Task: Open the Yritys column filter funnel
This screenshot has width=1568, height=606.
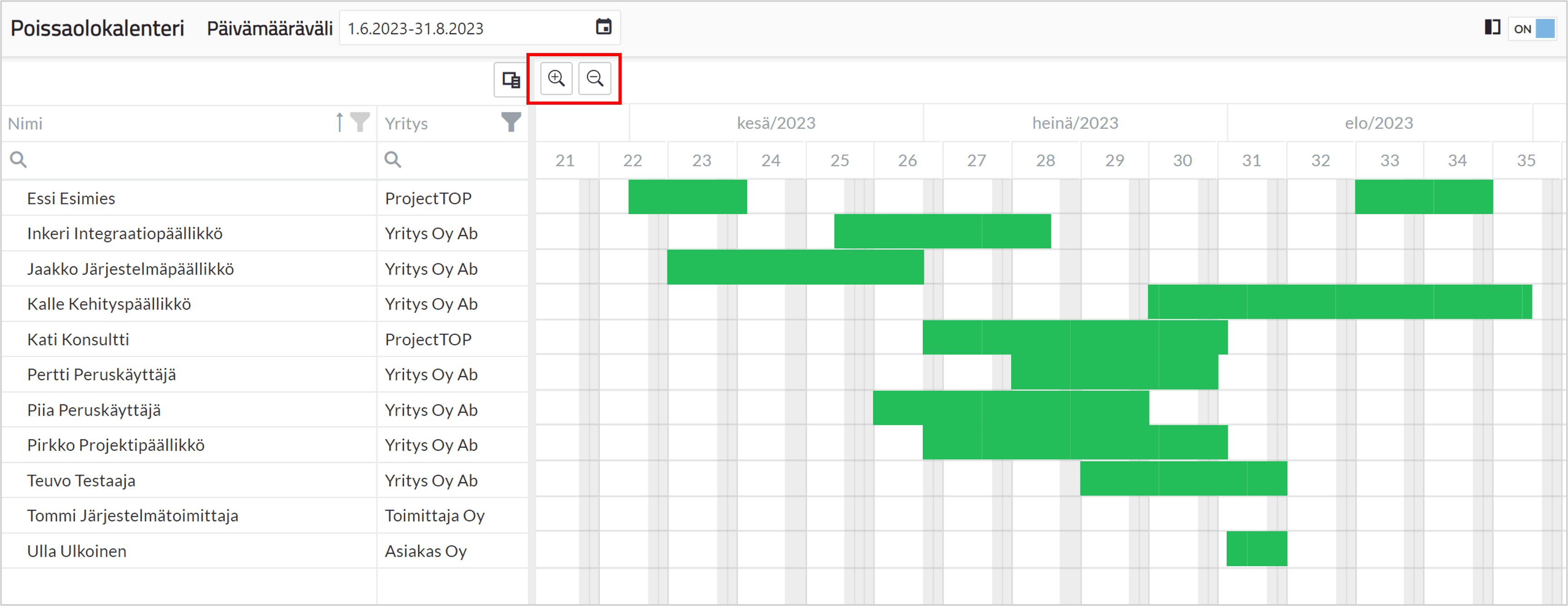Action: [511, 122]
